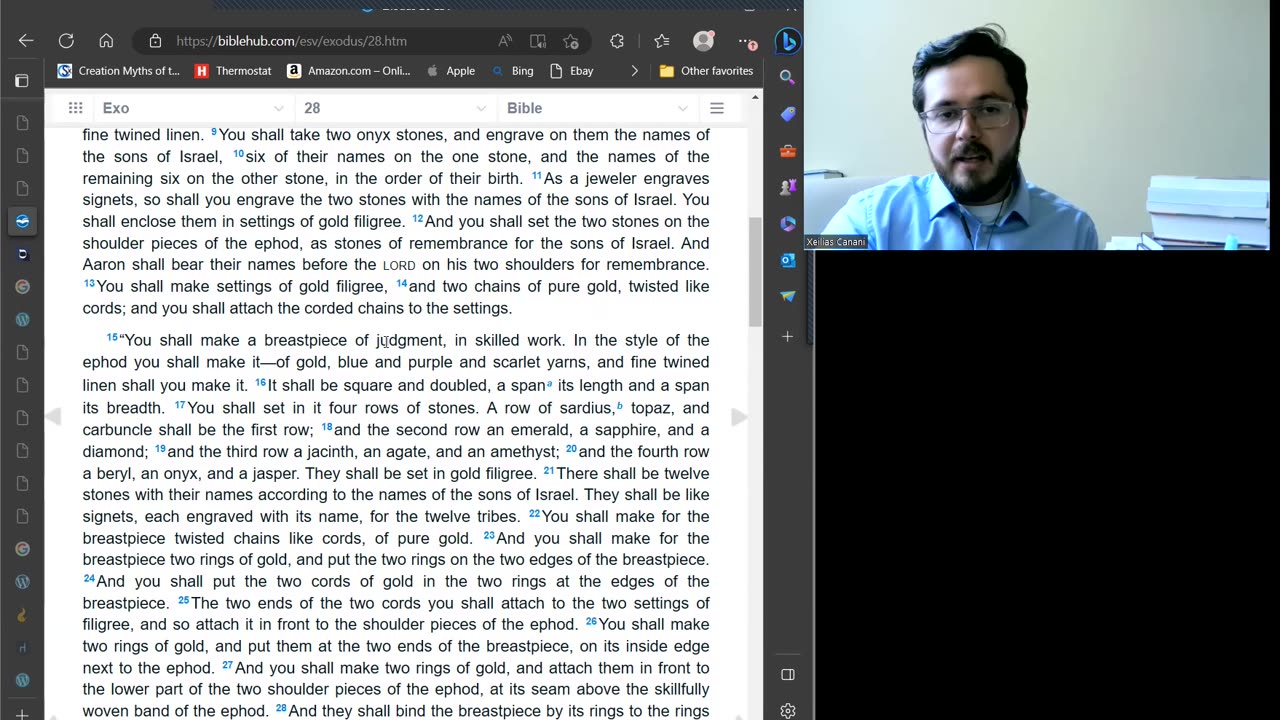The image size is (1280, 720).
Task: Expand the chapter 28 dropdown
Action: [395, 108]
